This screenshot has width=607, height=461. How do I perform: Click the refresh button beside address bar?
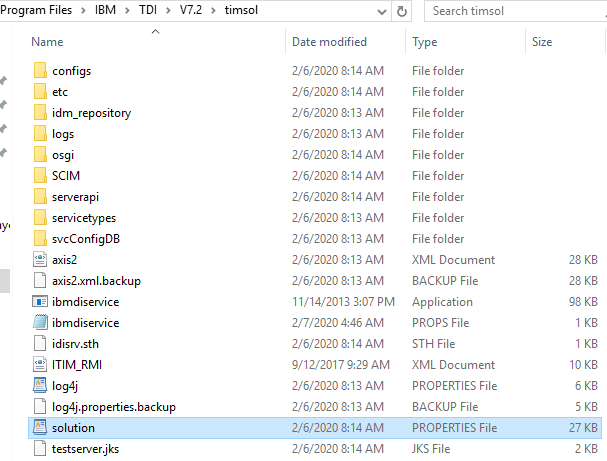click(402, 11)
